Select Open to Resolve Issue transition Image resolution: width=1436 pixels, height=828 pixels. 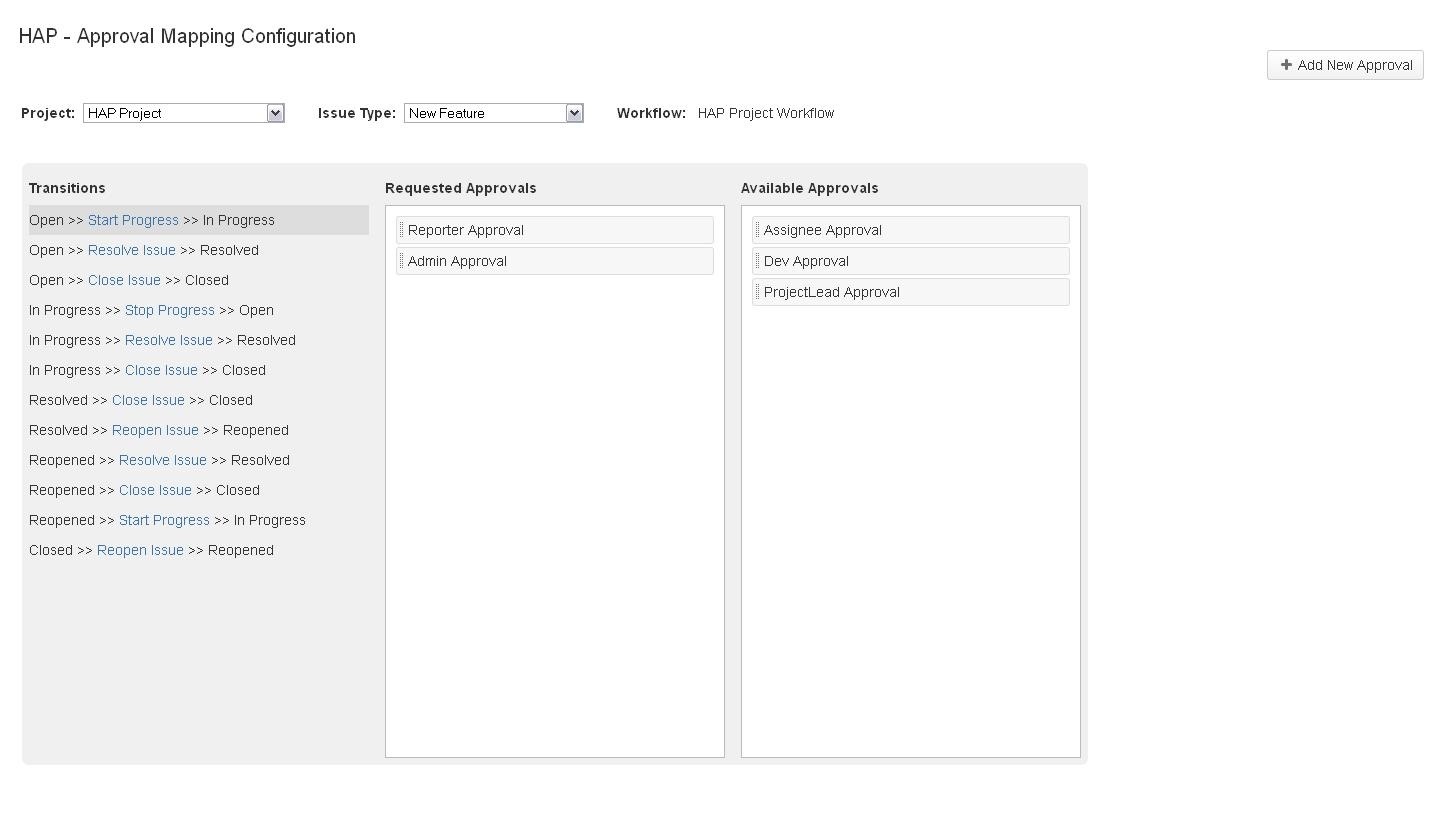(x=131, y=250)
